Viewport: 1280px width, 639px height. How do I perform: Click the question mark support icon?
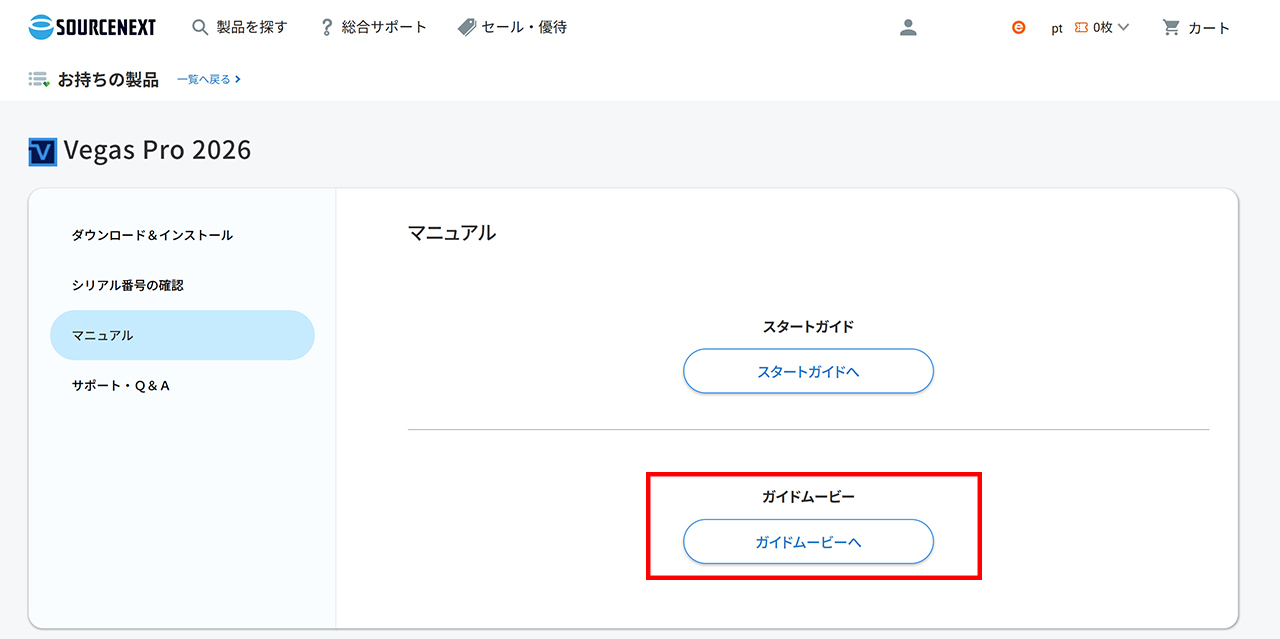(x=326, y=28)
